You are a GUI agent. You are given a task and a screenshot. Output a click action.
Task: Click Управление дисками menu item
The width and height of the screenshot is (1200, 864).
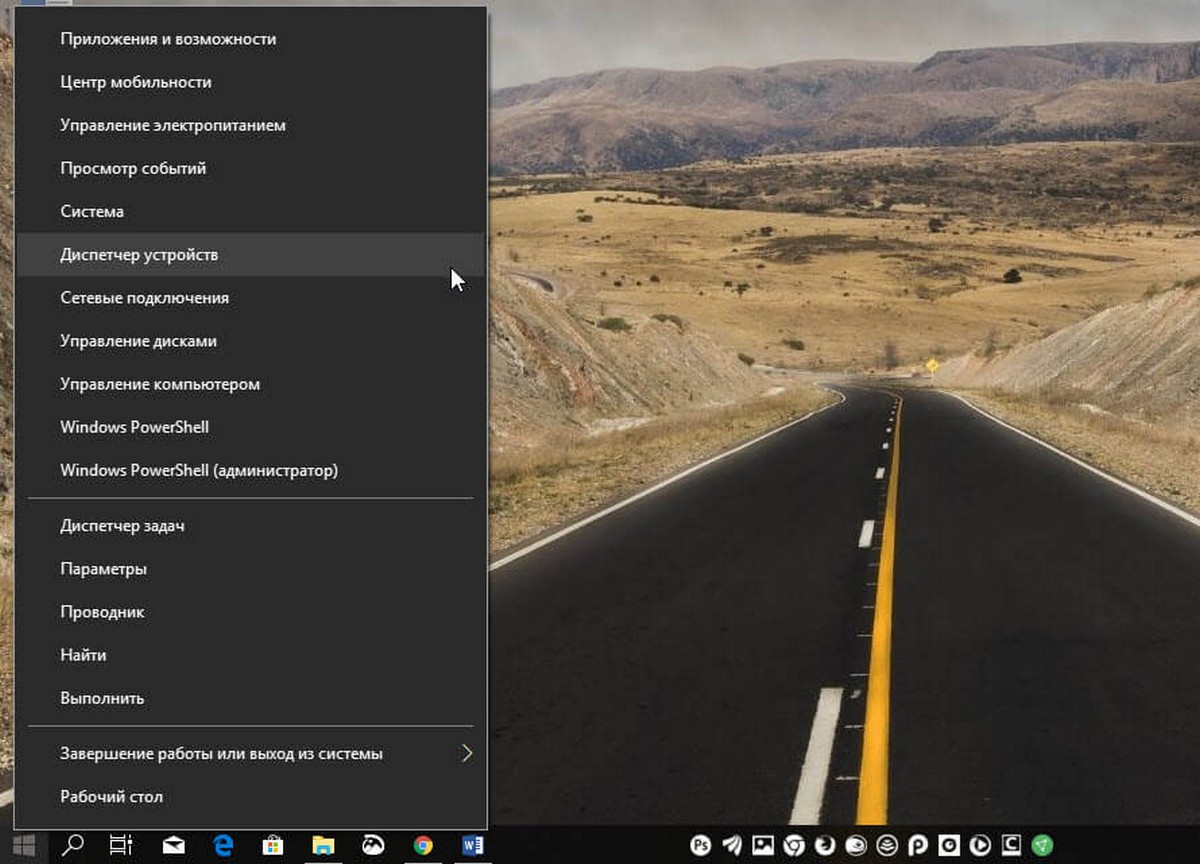click(x=138, y=341)
